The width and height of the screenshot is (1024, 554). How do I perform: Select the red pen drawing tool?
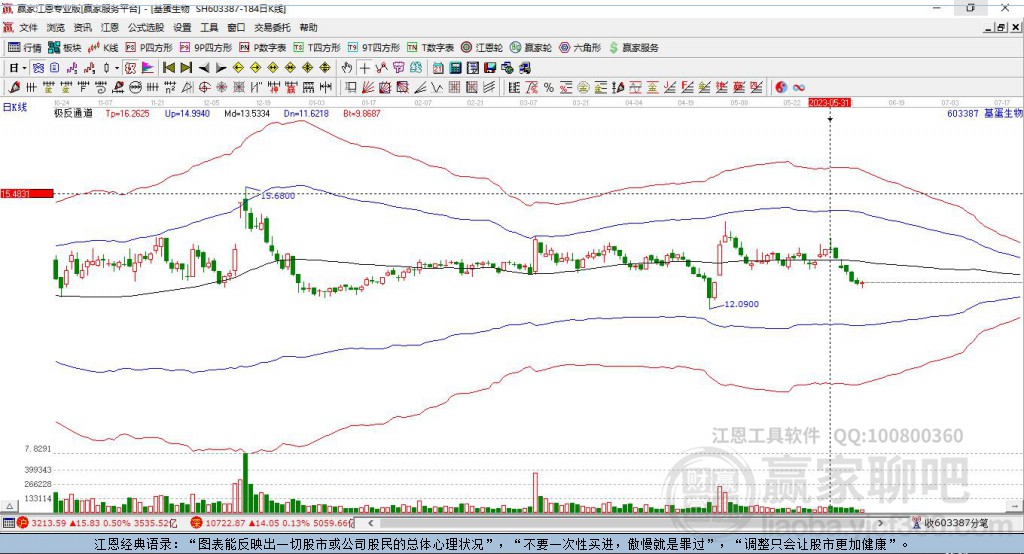pyautogui.click(x=14, y=88)
